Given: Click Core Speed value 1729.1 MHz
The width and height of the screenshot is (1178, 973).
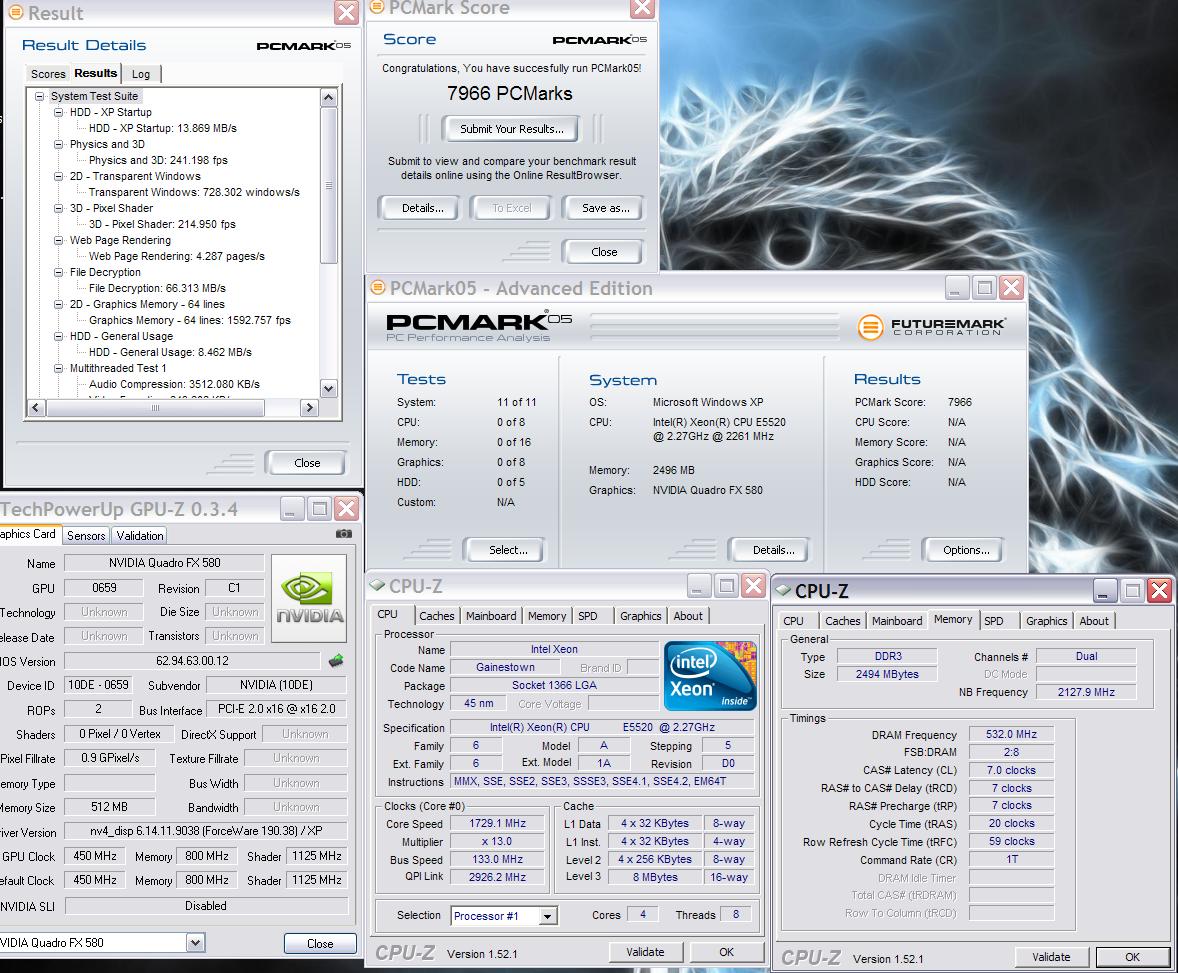Looking at the screenshot, I should coord(497,823).
